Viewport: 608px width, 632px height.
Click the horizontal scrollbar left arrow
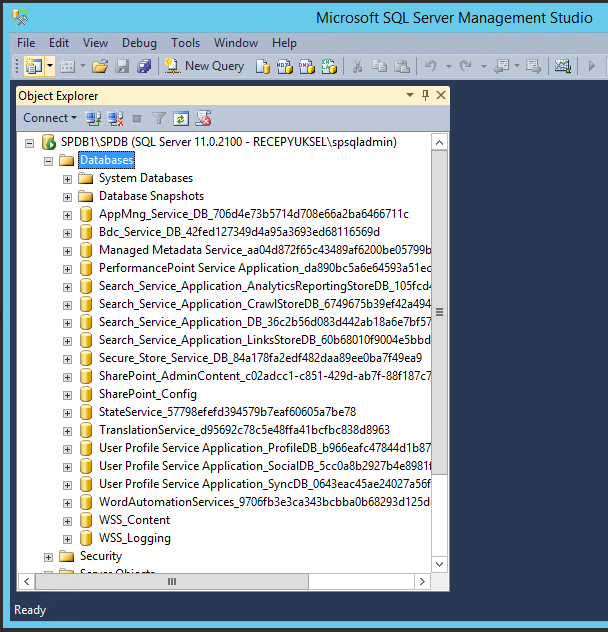point(27,582)
